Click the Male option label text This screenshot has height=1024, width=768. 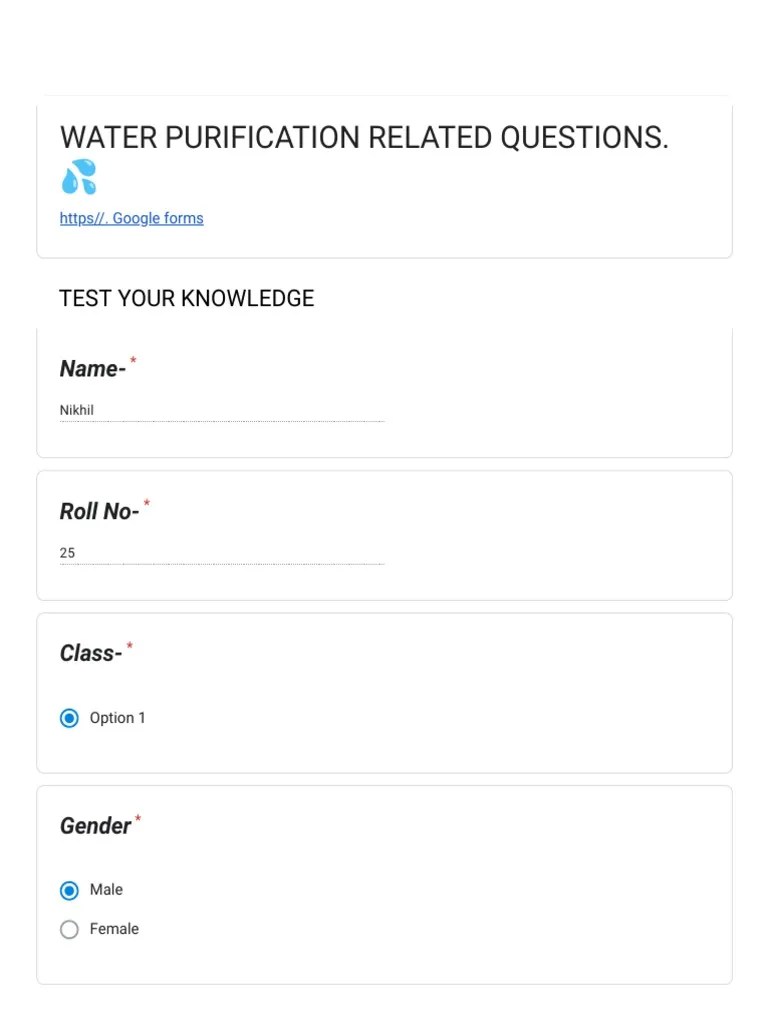click(x=107, y=890)
